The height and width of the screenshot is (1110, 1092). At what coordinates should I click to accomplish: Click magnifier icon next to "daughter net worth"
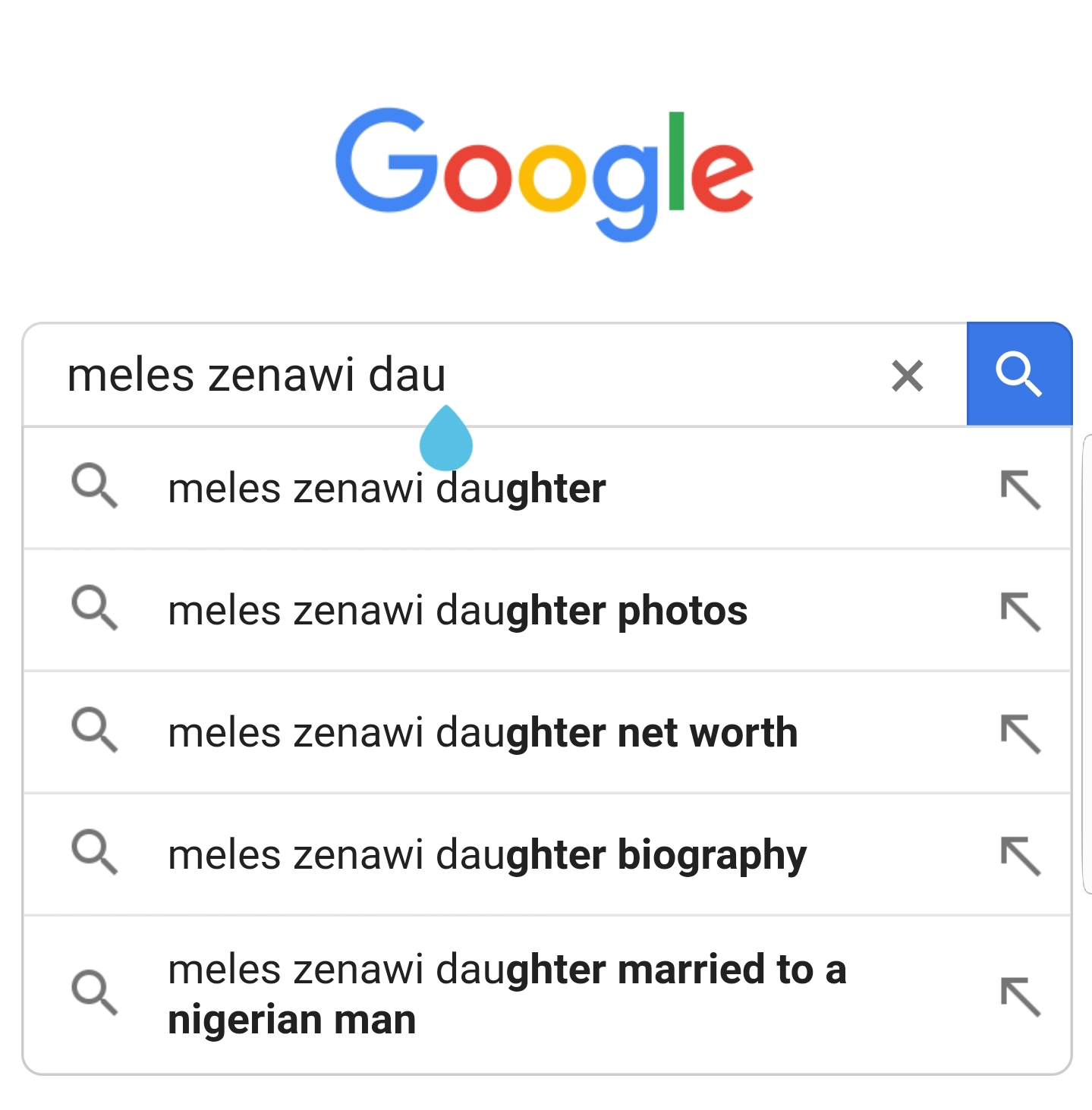coord(95,730)
